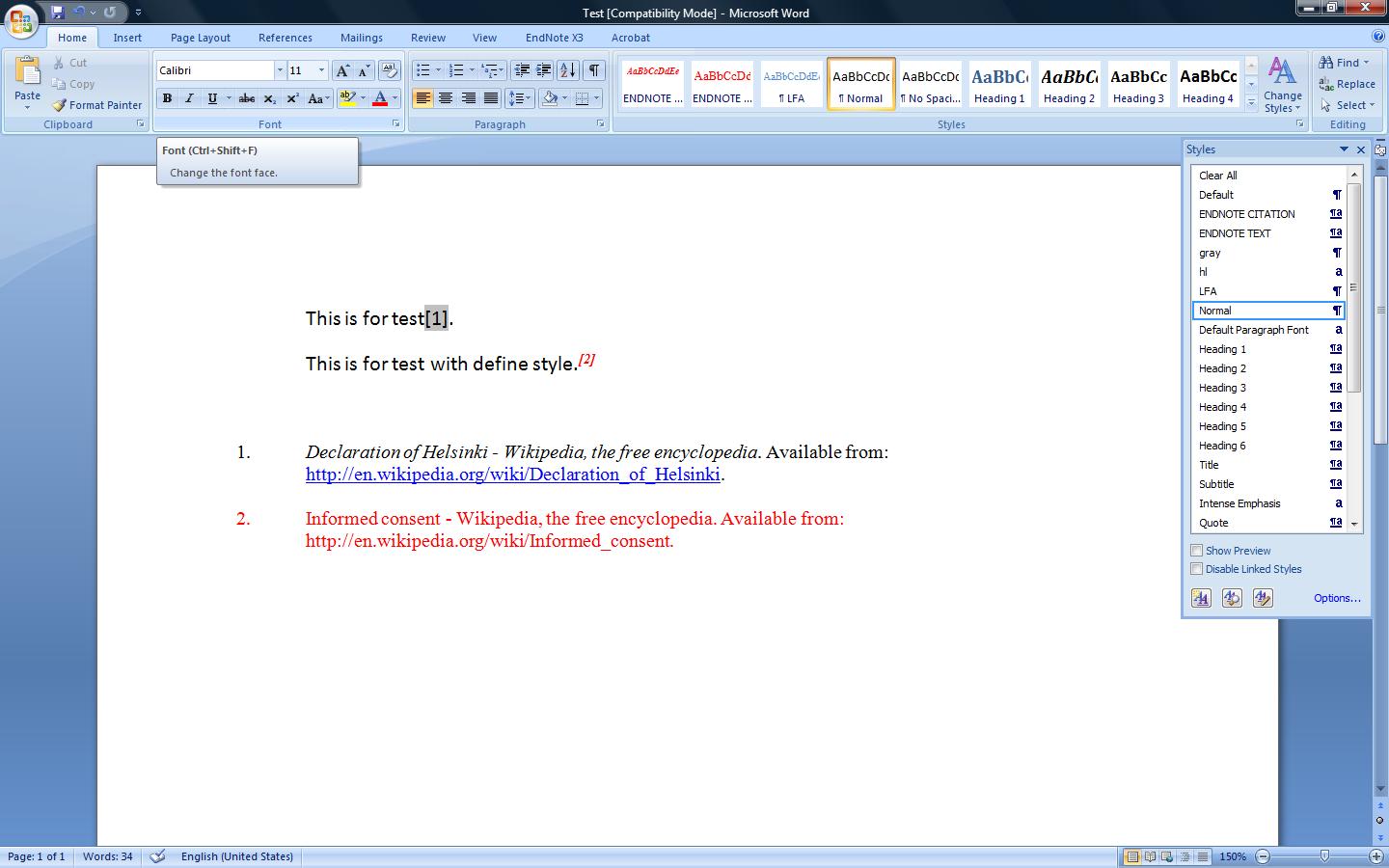Open the font size dropdown
Screen dimensions: 1389x868
click(x=321, y=69)
